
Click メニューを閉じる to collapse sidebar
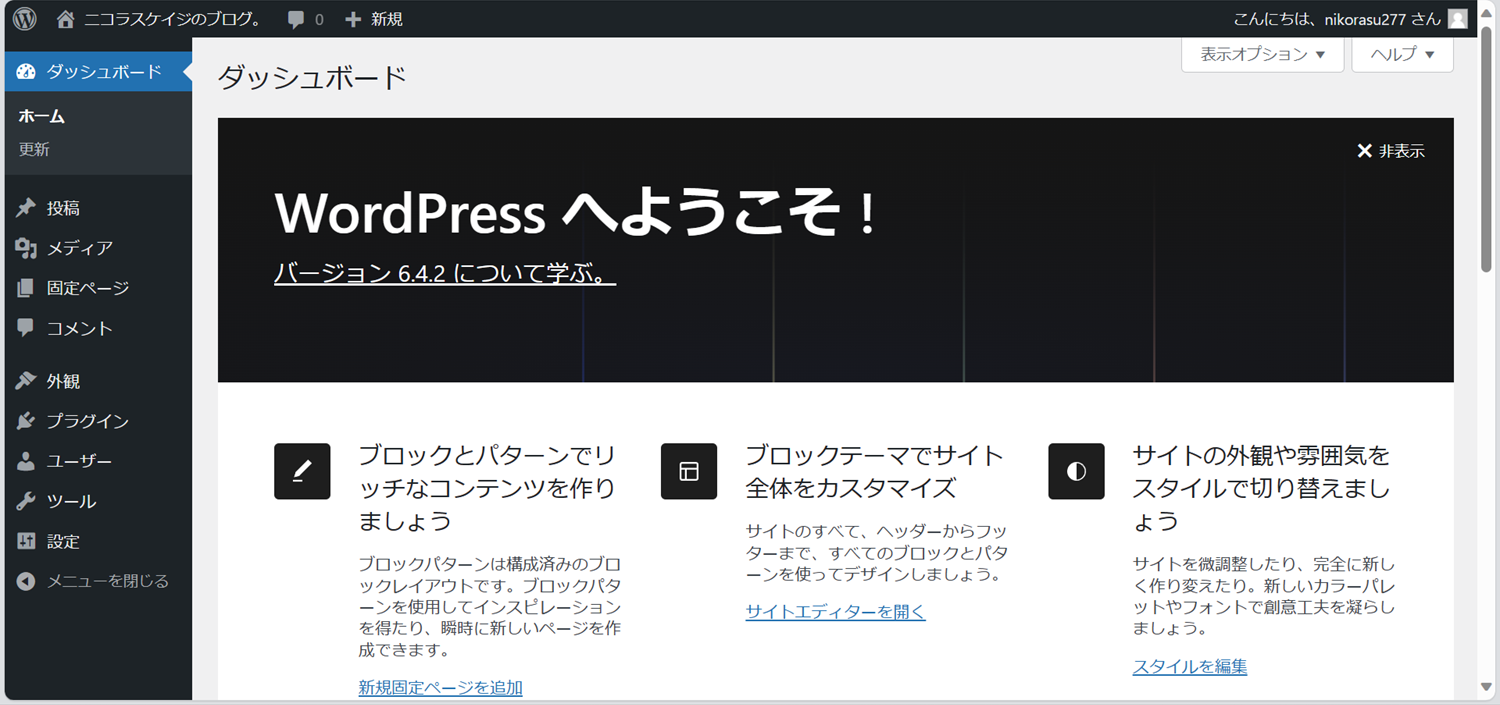[108, 581]
